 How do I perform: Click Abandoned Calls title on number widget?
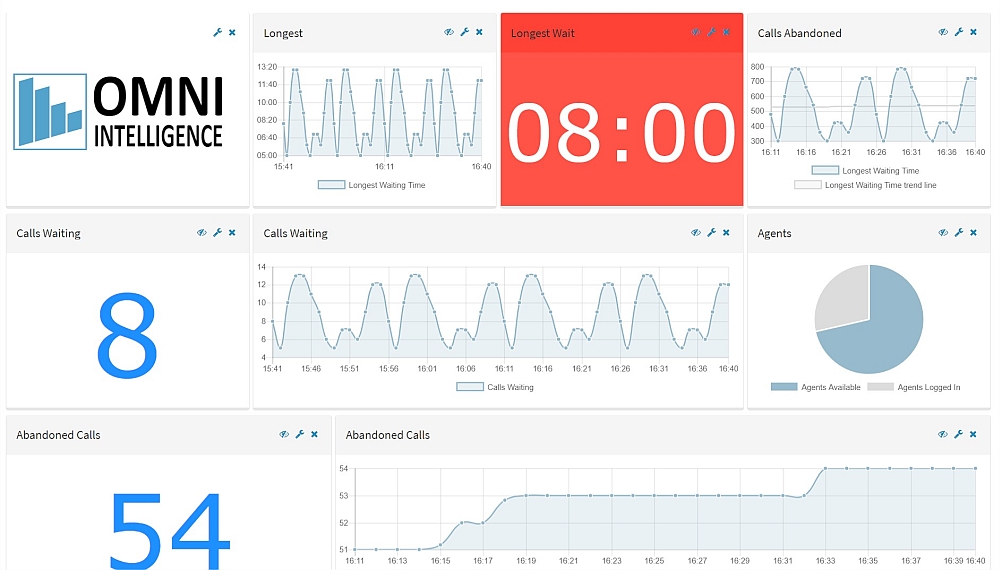58,435
